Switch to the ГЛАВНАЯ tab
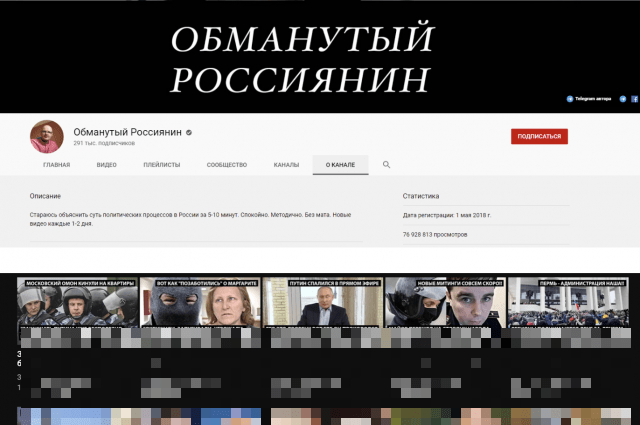The height and width of the screenshot is (425, 640). click(x=56, y=164)
